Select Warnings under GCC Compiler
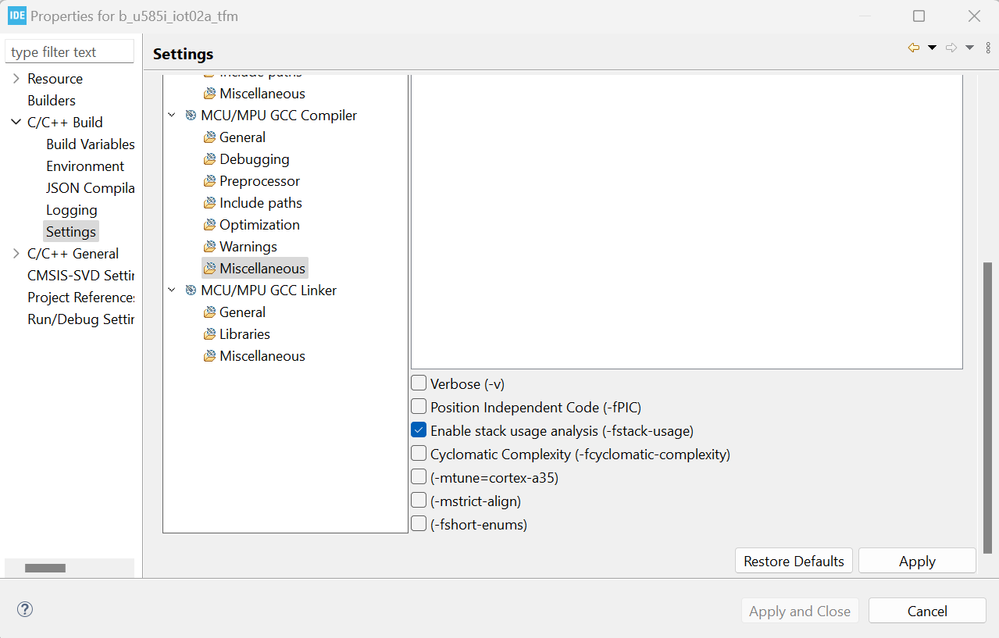The image size is (999, 638). pyautogui.click(x=248, y=247)
